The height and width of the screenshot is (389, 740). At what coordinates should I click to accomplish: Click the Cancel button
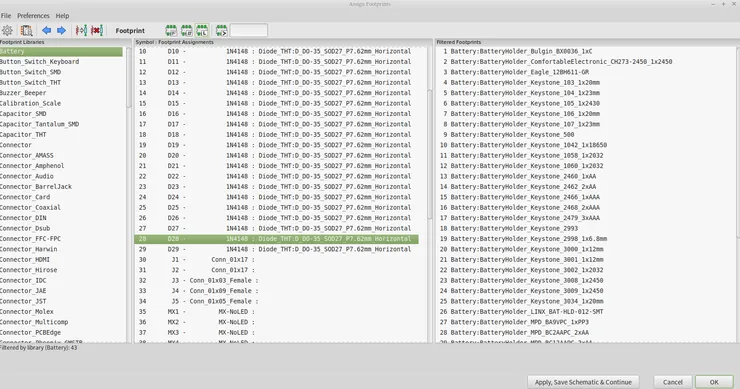(673, 382)
